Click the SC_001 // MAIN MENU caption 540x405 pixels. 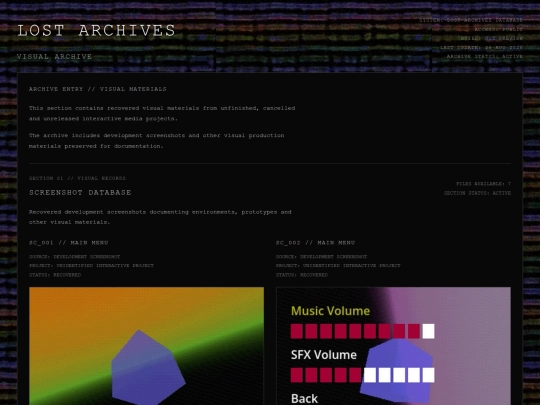click(x=69, y=243)
